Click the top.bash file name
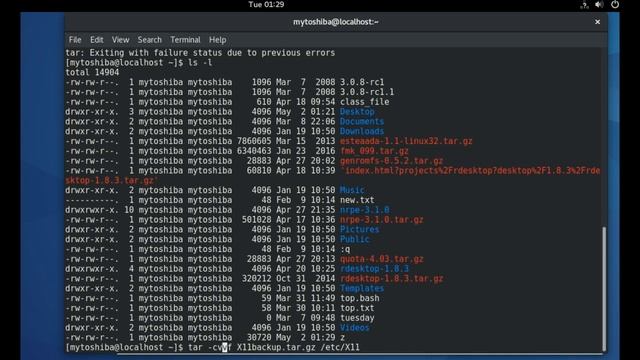640x360 pixels. (360, 298)
